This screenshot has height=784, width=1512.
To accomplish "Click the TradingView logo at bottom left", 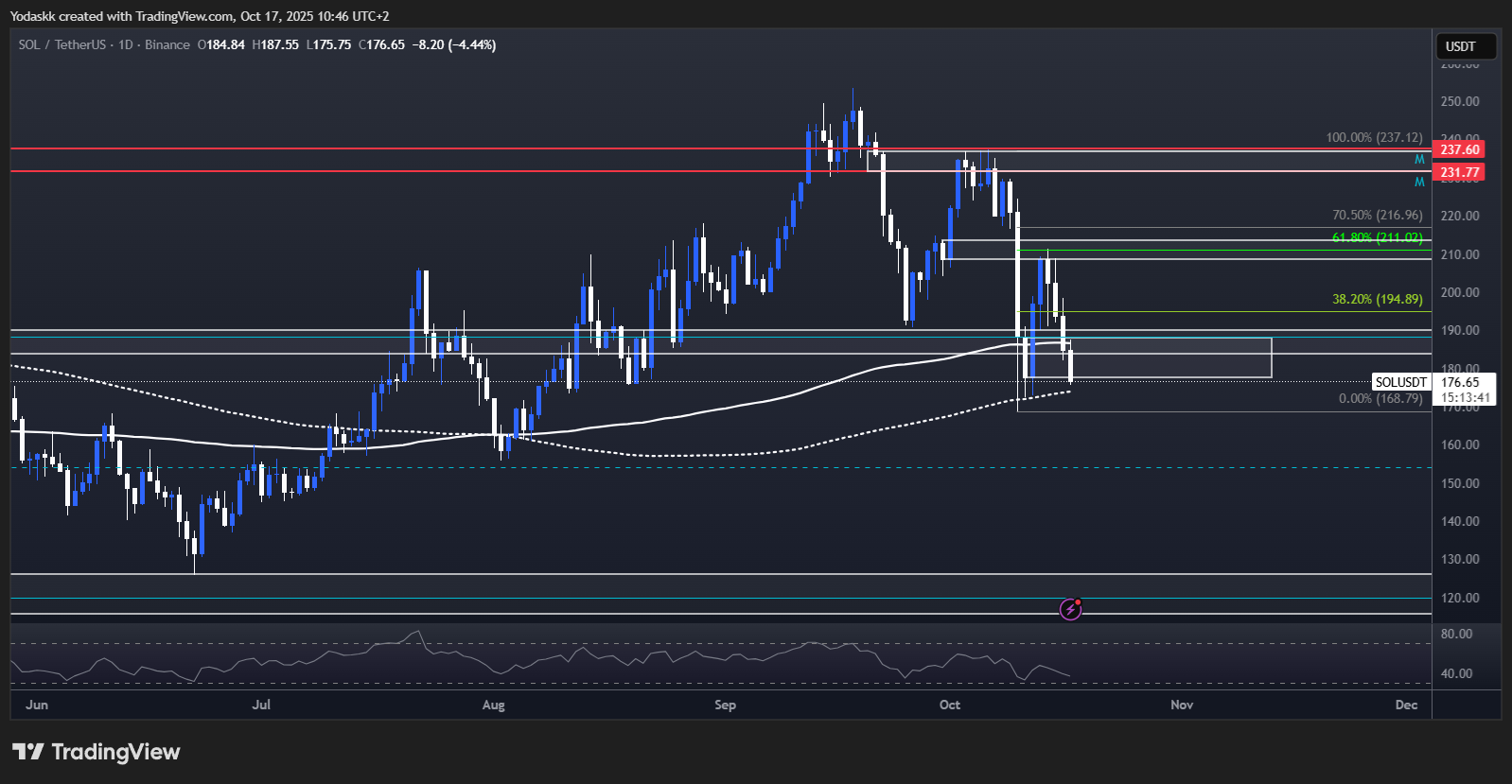I will click(x=96, y=752).
